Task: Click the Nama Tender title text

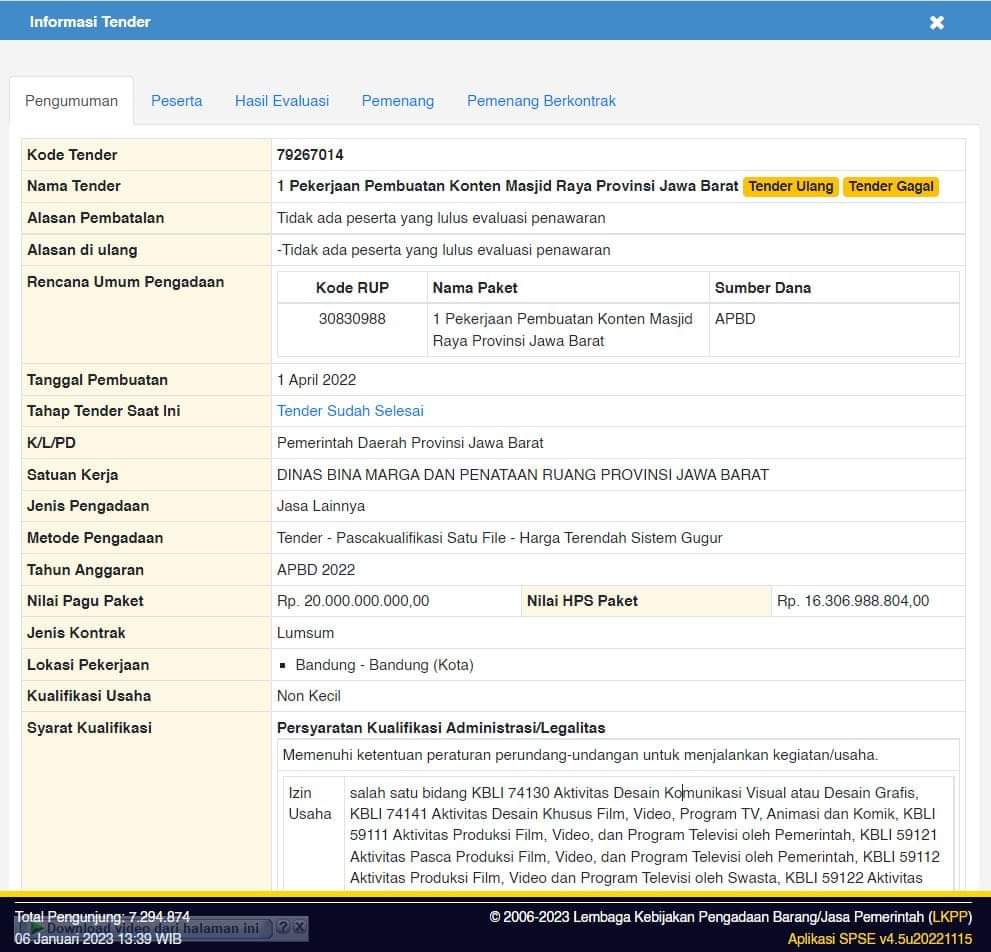Action: (x=507, y=186)
